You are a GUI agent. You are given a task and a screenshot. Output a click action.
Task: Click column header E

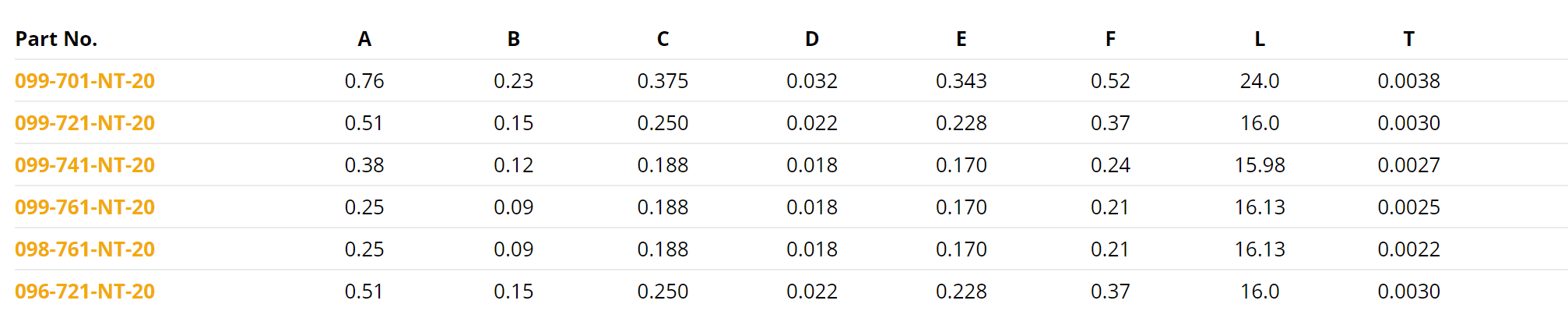click(x=962, y=39)
